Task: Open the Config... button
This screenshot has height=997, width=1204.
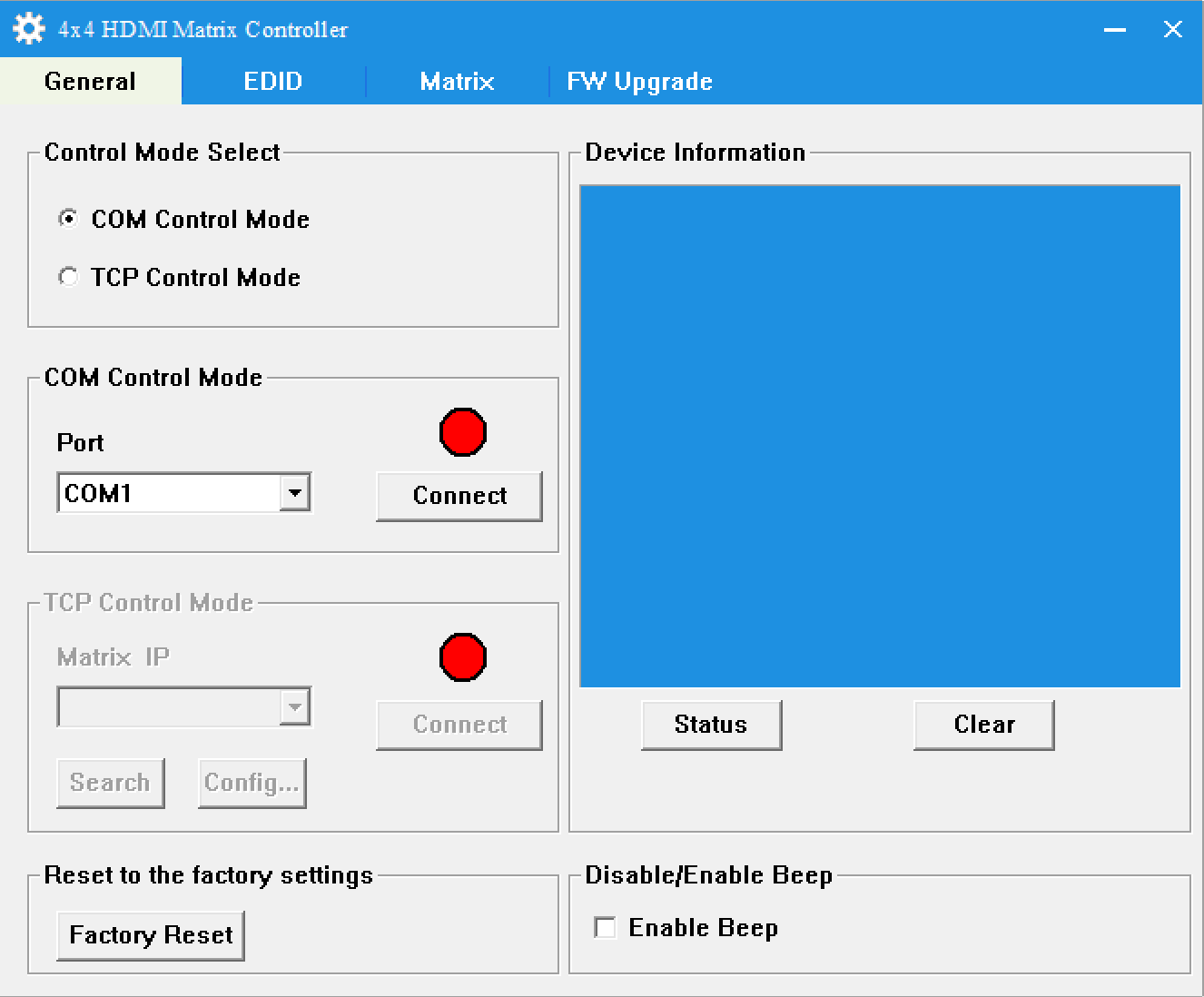Action: [252, 783]
